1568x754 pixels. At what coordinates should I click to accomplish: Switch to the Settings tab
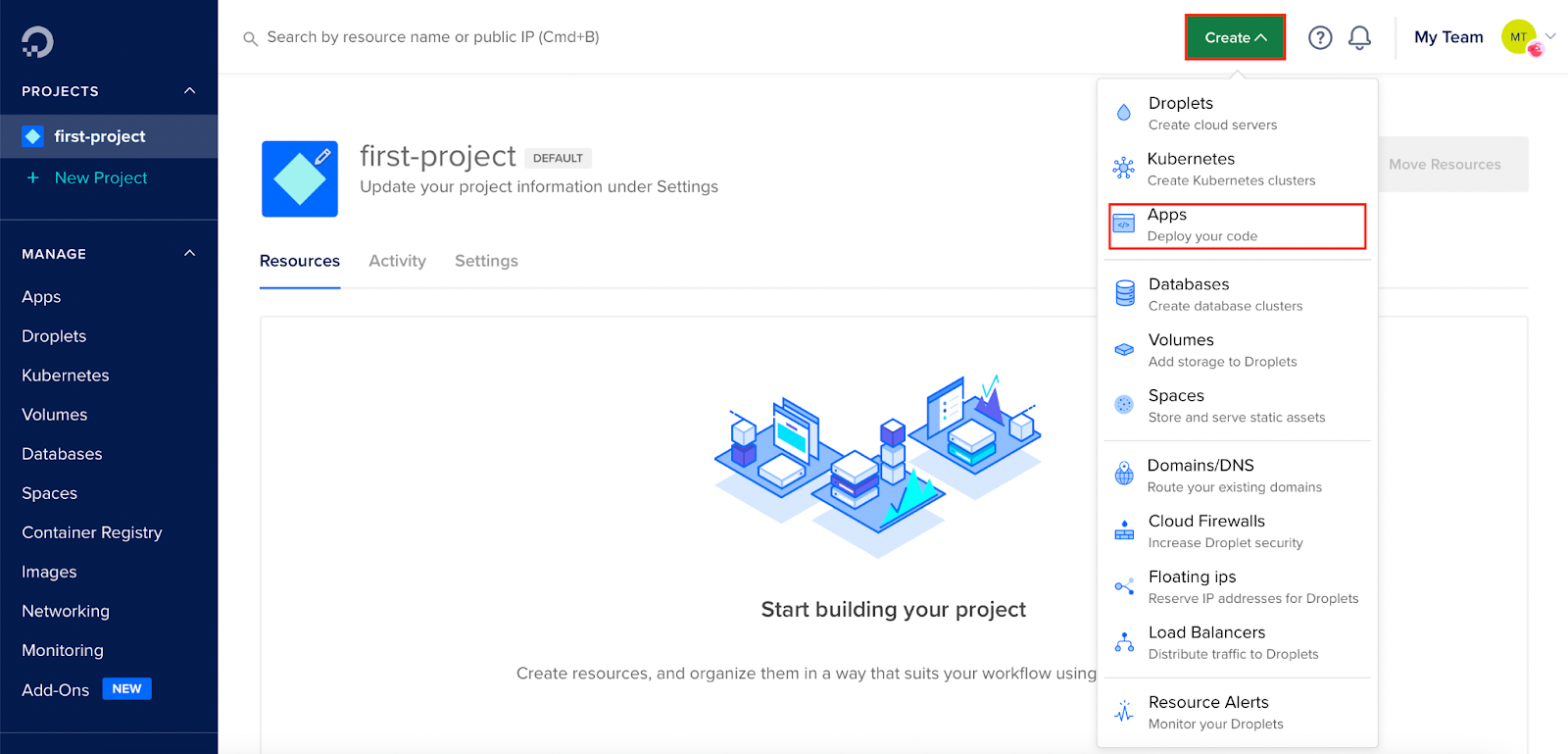(486, 261)
